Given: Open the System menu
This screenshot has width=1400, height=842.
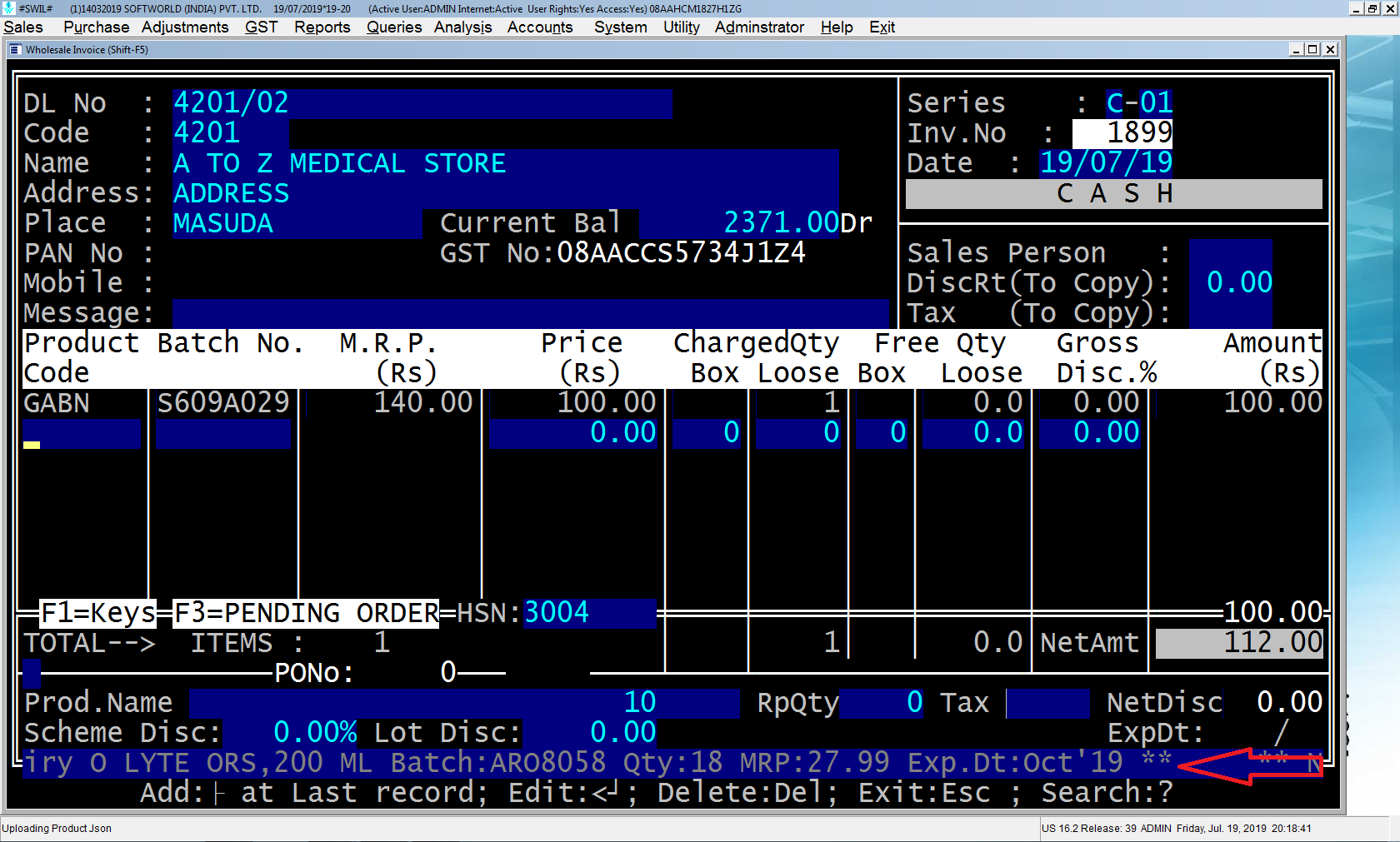Looking at the screenshot, I should tap(620, 27).
